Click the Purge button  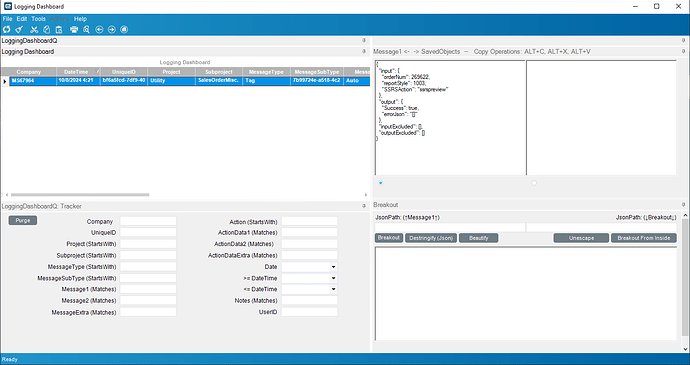[x=23, y=221]
